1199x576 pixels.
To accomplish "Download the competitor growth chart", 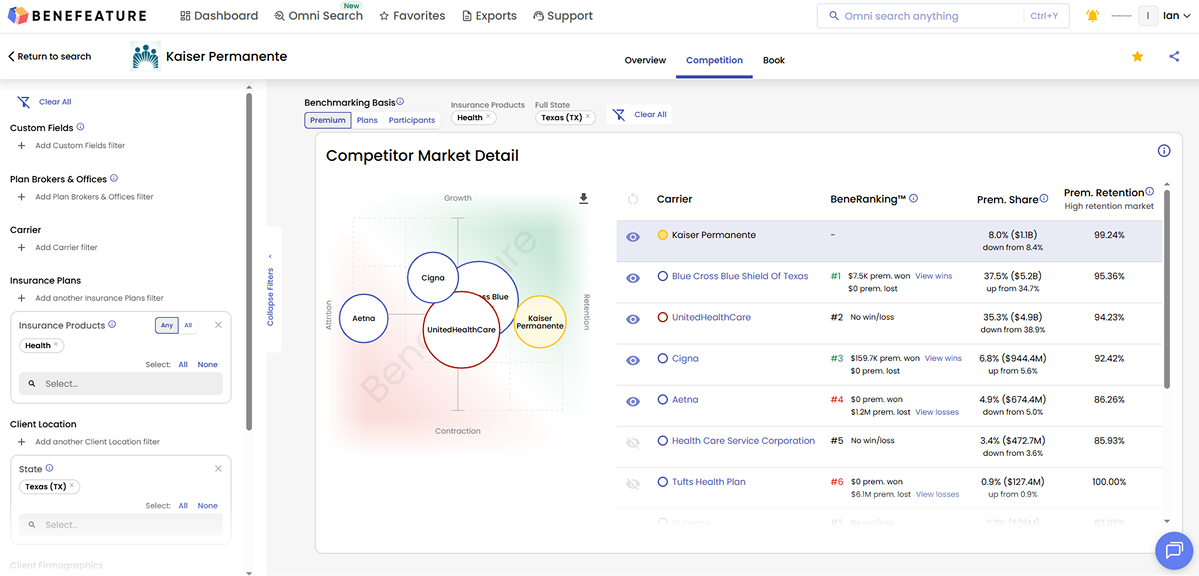I will coord(583,198).
